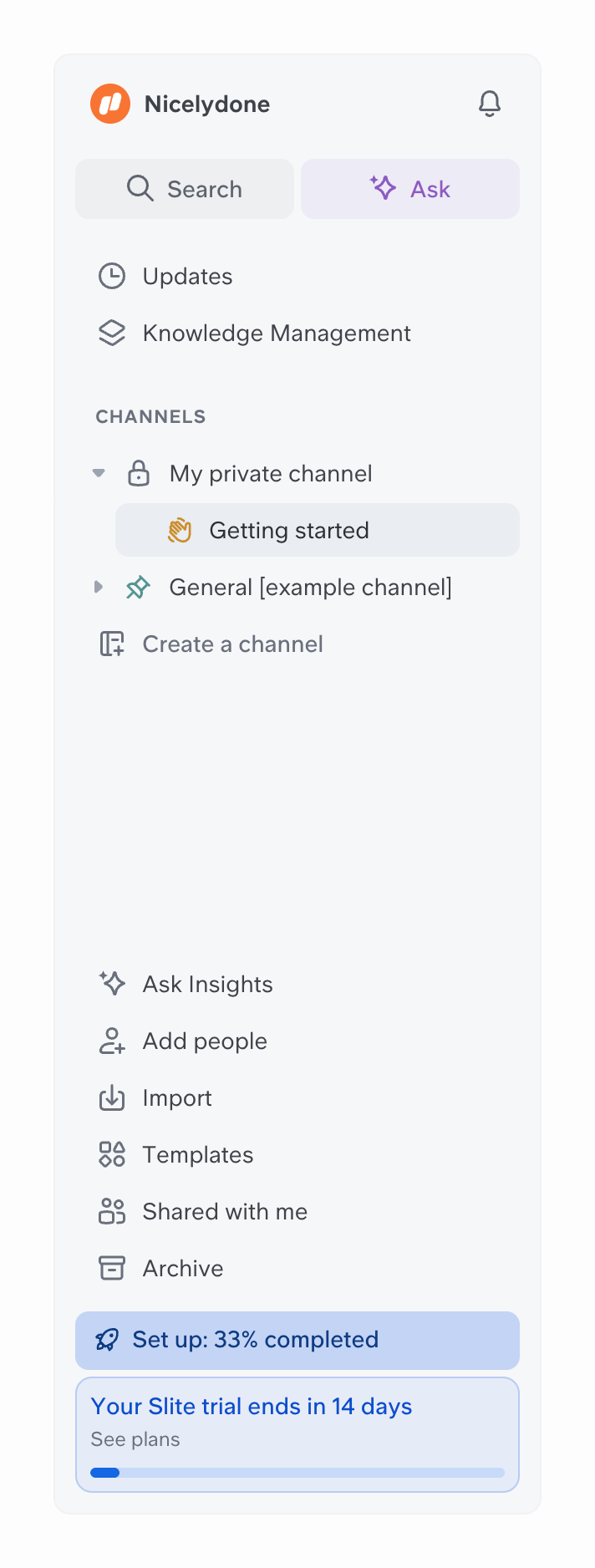Select the Getting started document
This screenshot has height=1568, width=595.
pyautogui.click(x=289, y=529)
